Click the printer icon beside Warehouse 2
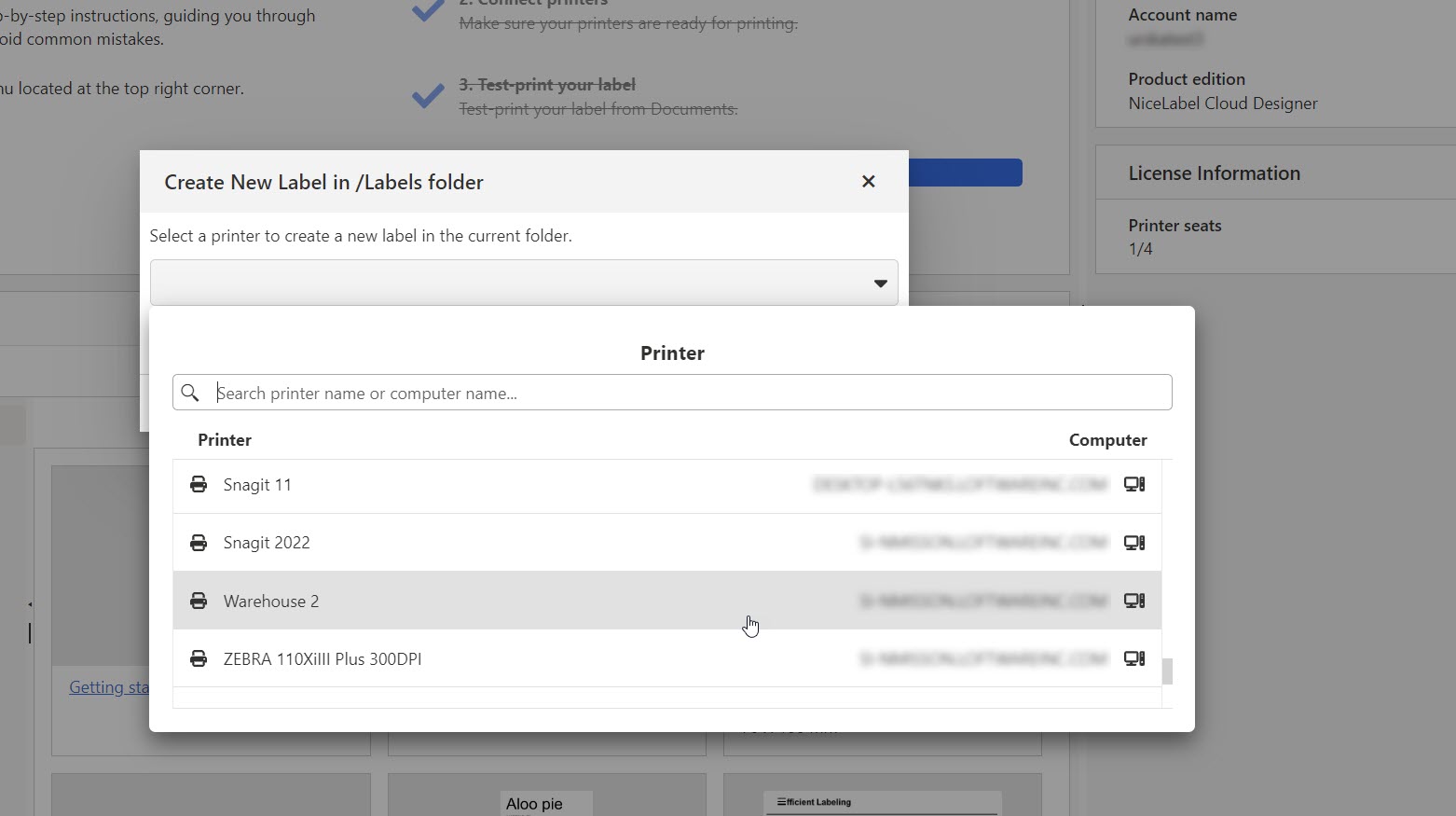 [x=199, y=601]
